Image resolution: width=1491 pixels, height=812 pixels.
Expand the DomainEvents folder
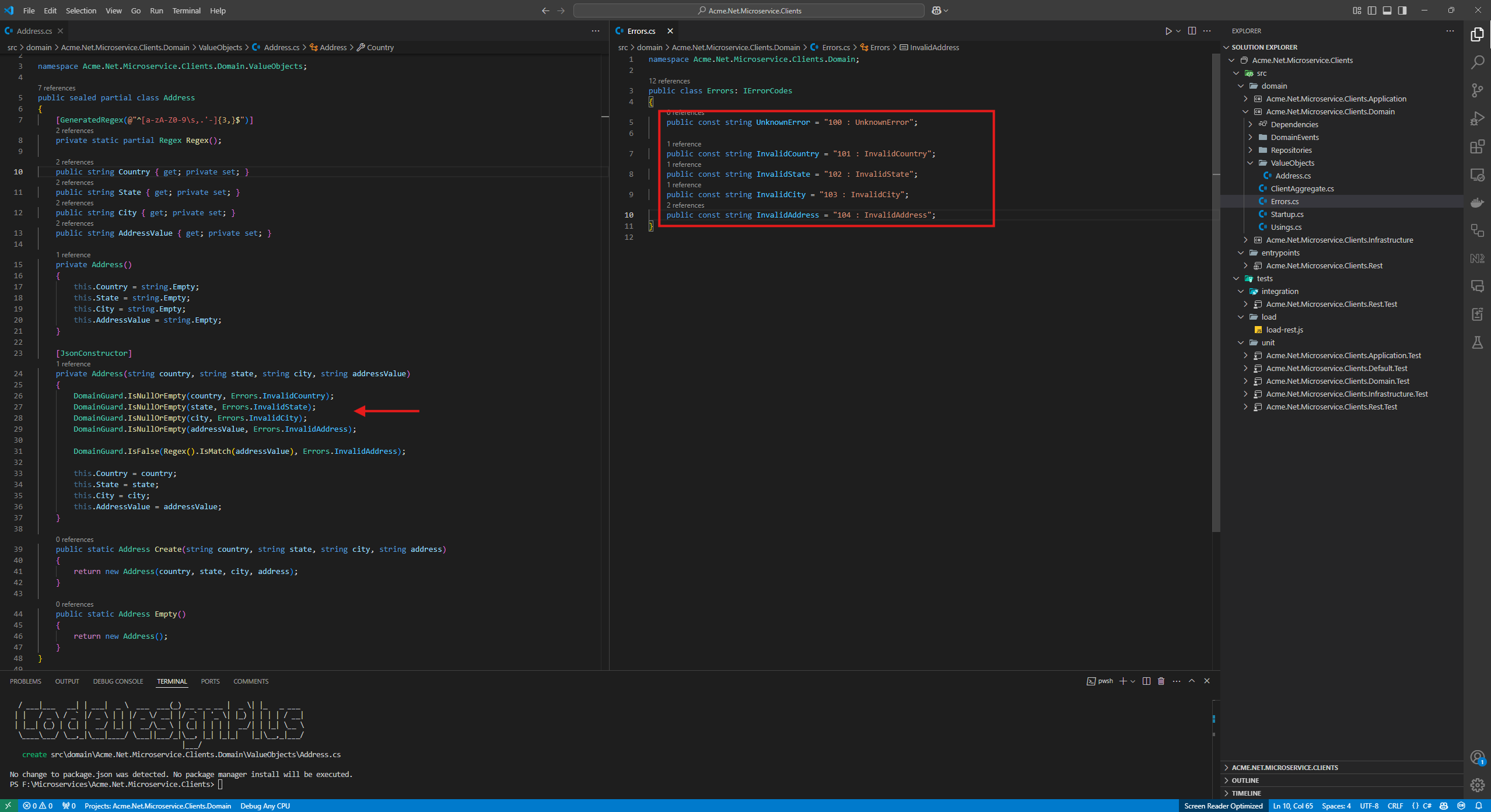[1250, 137]
